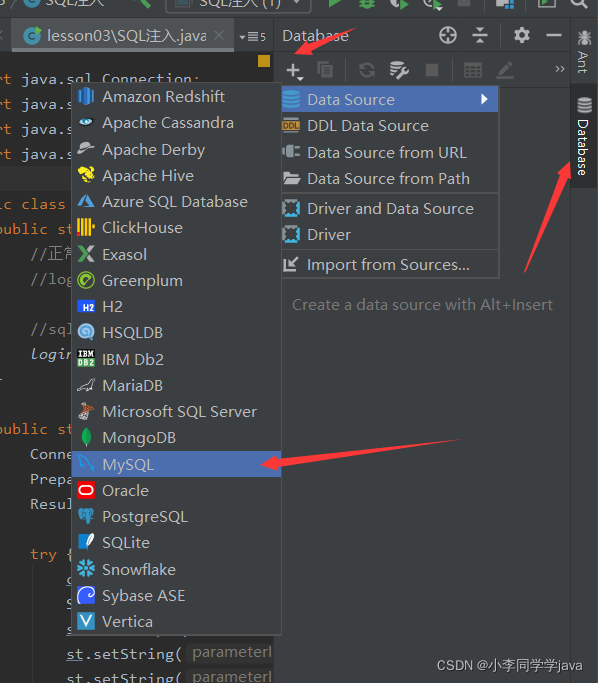
Task: Select SQLite data source
Action: pos(176,543)
